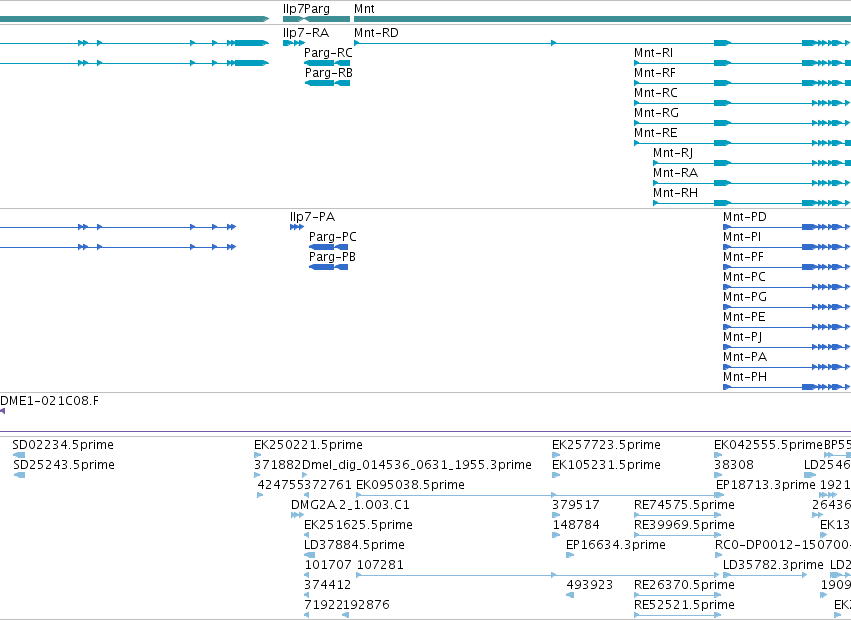
Task: Open the 493923 feature label
Action: coord(589,585)
